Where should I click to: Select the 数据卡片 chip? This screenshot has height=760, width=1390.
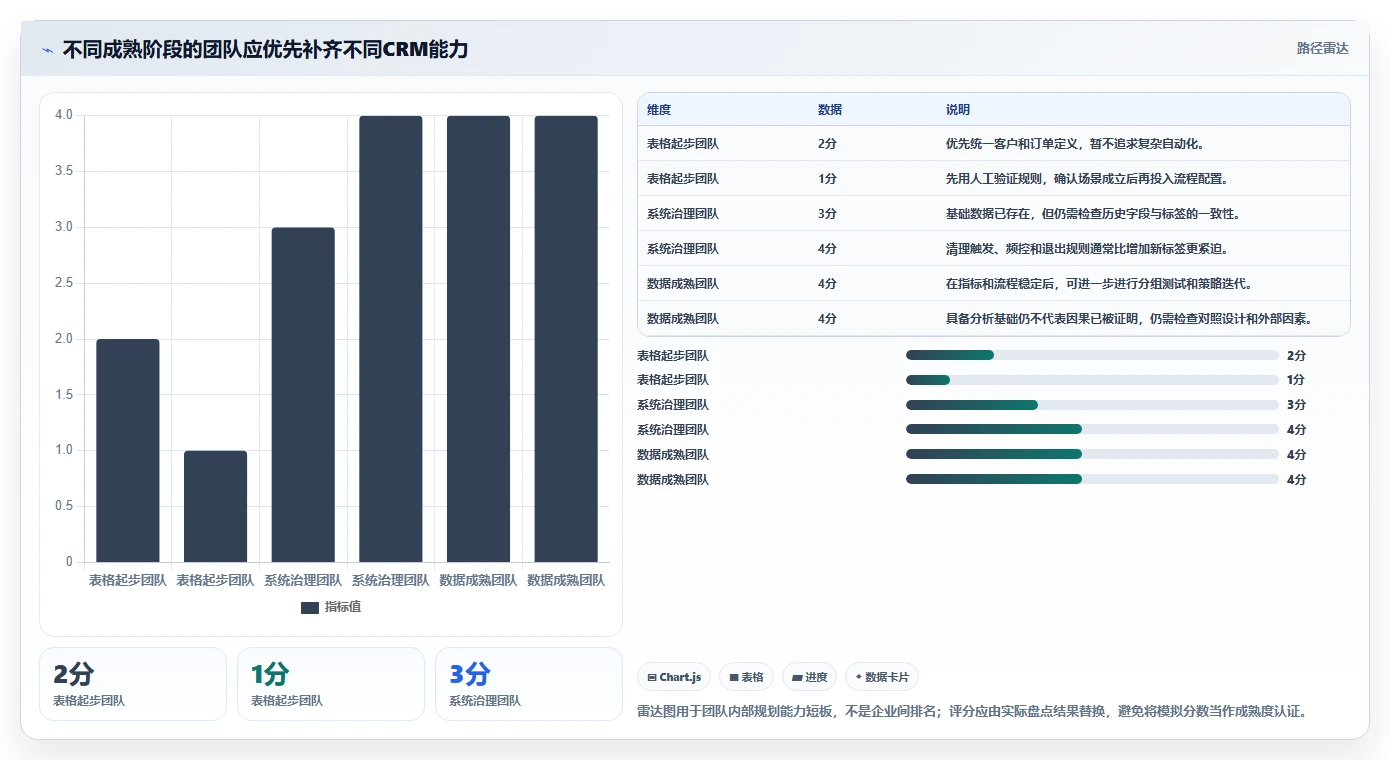point(882,677)
